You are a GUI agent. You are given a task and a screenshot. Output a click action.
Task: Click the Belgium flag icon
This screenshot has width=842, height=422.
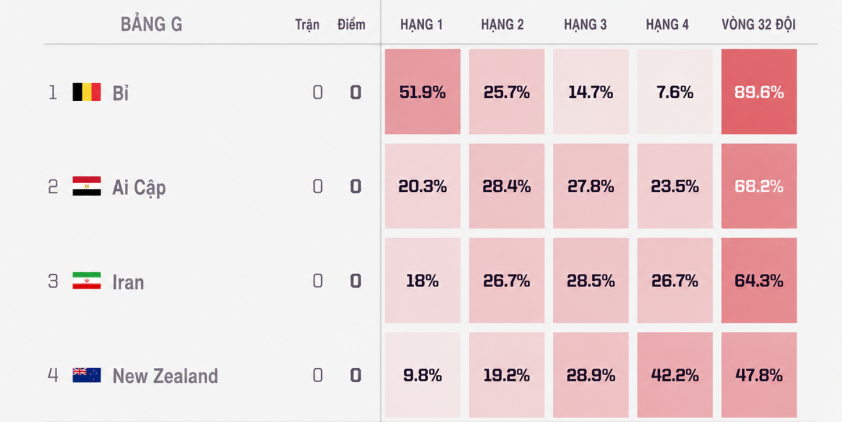pos(86,92)
